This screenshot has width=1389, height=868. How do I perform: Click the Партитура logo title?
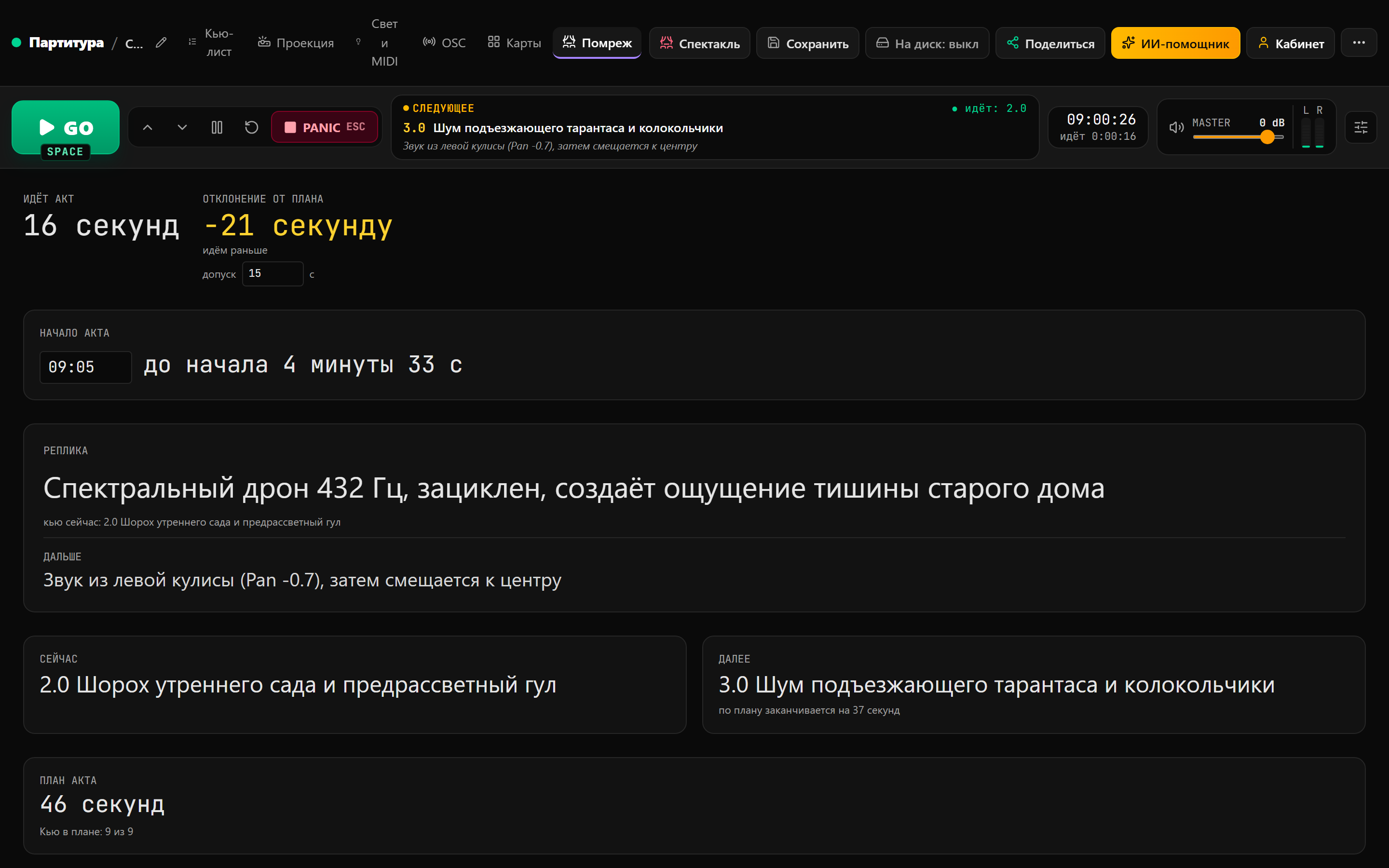[x=66, y=42]
